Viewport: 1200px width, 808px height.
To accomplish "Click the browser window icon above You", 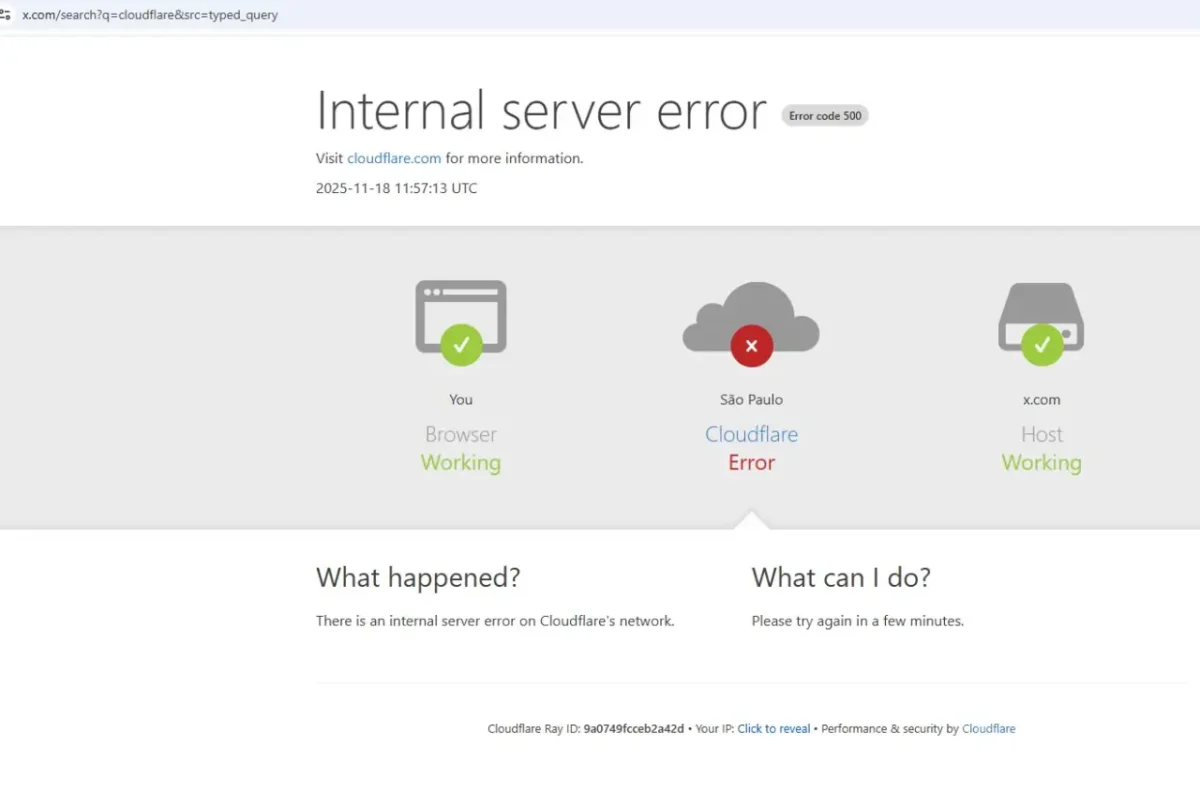I will click(x=461, y=305).
